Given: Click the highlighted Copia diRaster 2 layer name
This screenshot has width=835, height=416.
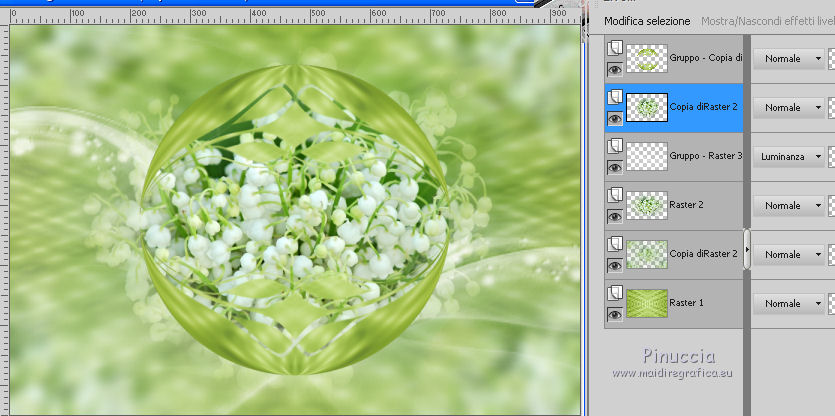Looking at the screenshot, I should (x=703, y=107).
